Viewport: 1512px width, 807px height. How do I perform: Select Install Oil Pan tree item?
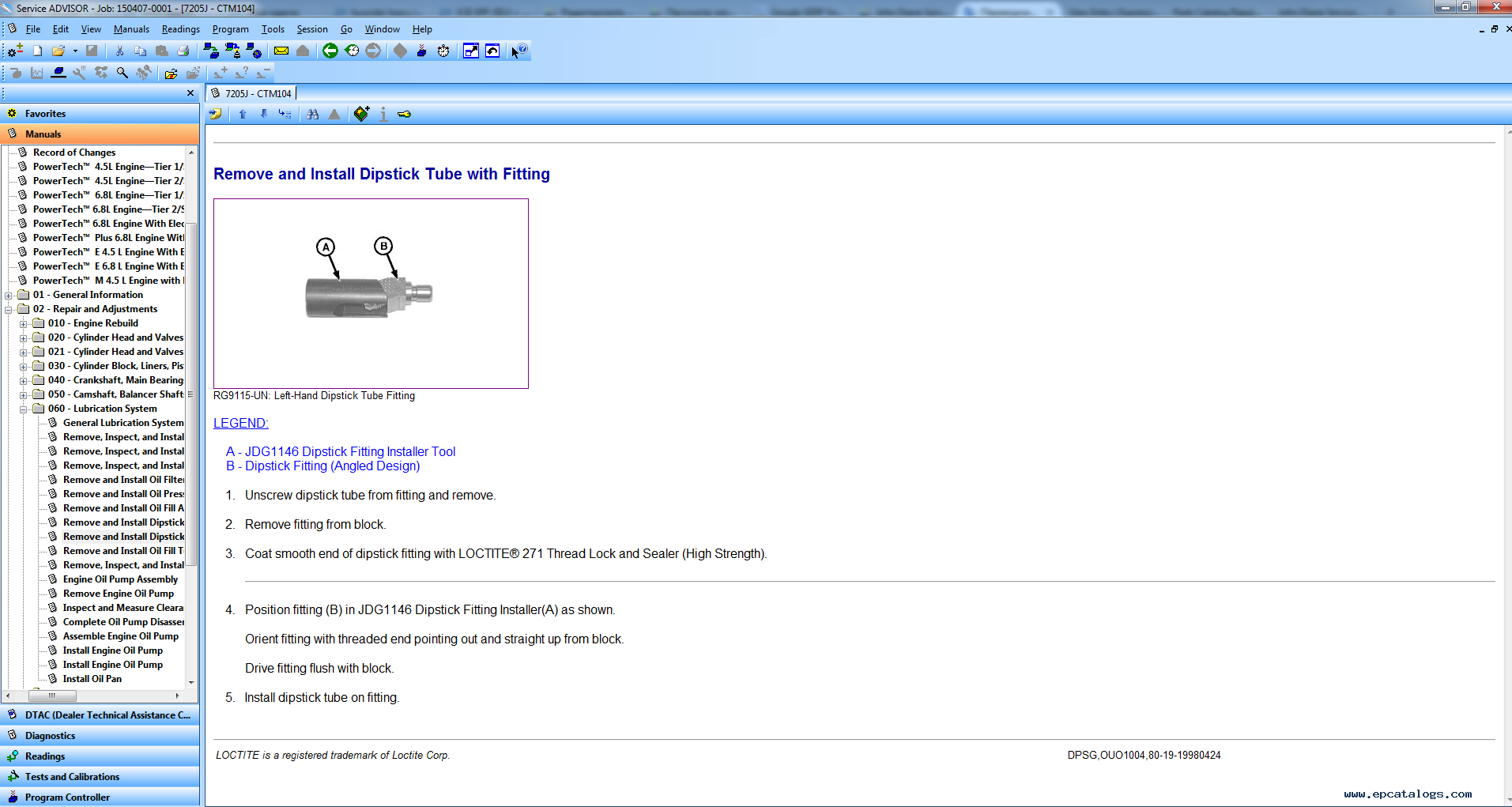click(92, 679)
